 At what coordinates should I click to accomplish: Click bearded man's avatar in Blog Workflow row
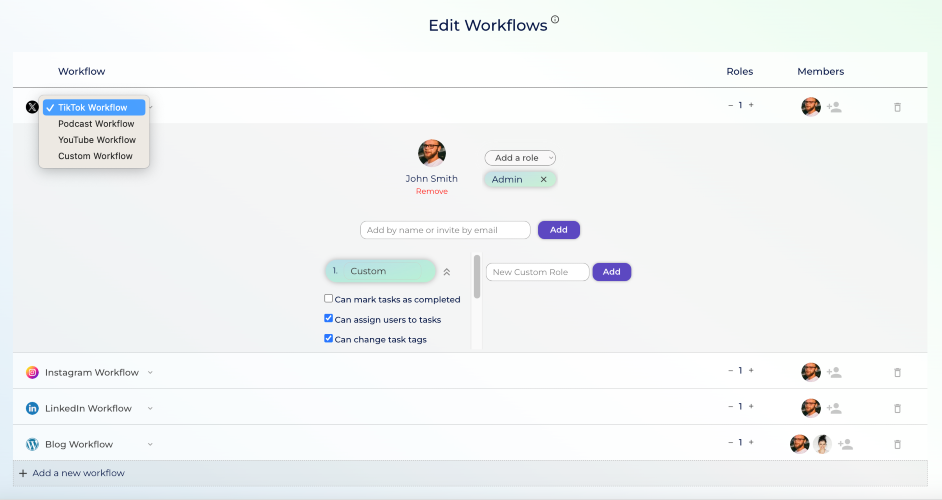point(800,445)
